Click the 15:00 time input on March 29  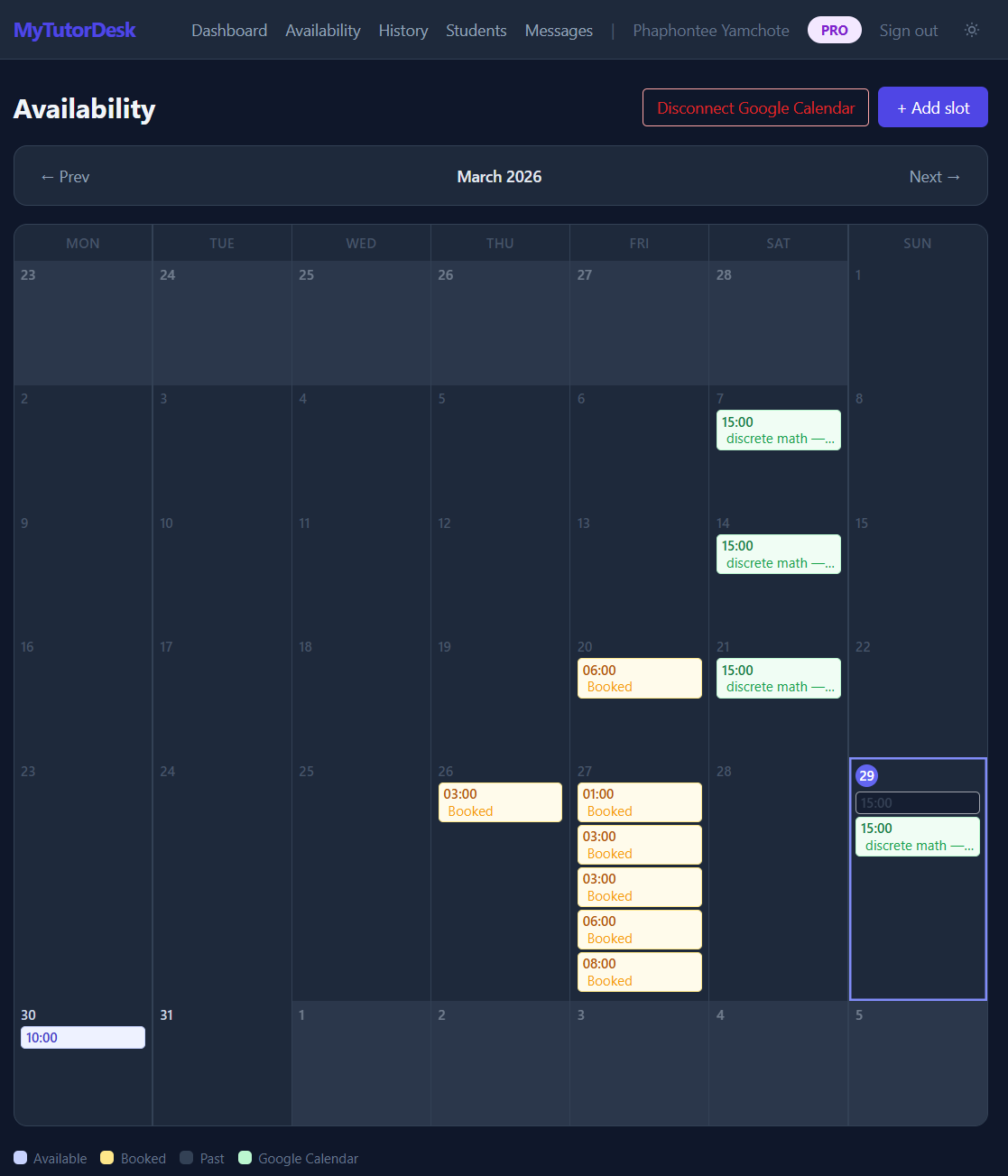coord(917,802)
